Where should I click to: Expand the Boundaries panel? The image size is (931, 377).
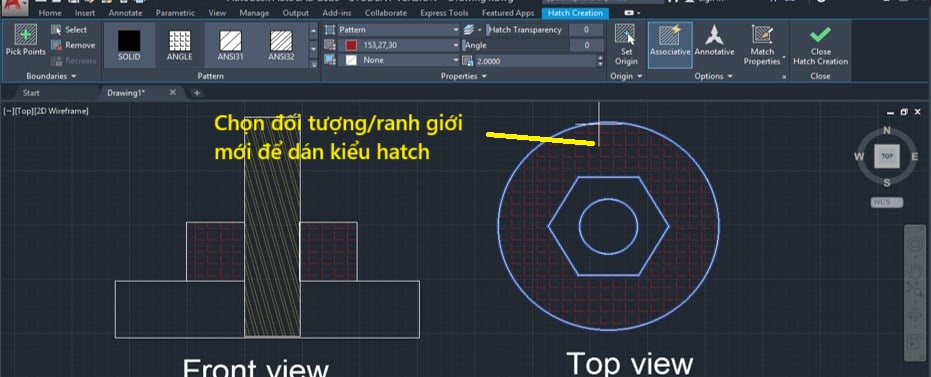[51, 76]
